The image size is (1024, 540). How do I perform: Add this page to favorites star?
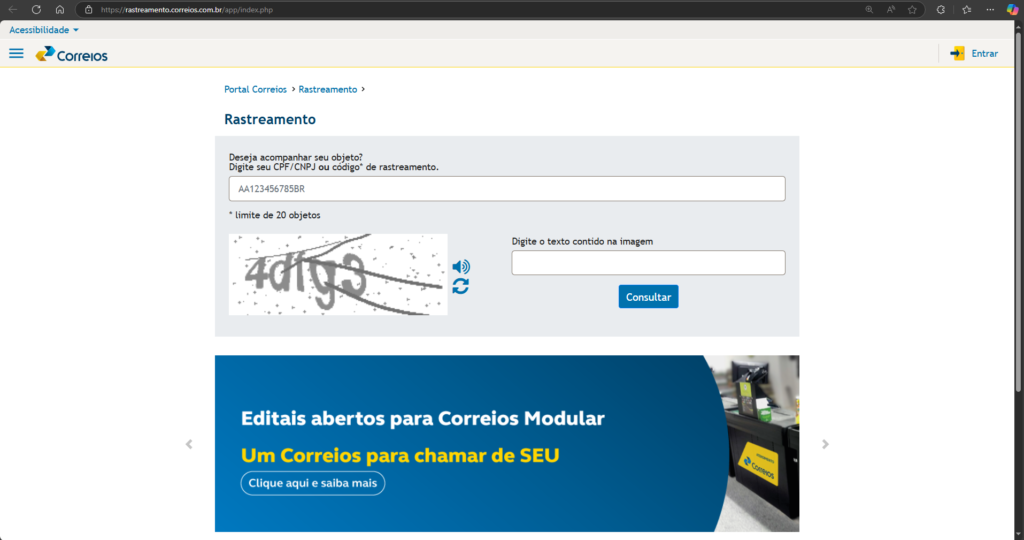912,10
